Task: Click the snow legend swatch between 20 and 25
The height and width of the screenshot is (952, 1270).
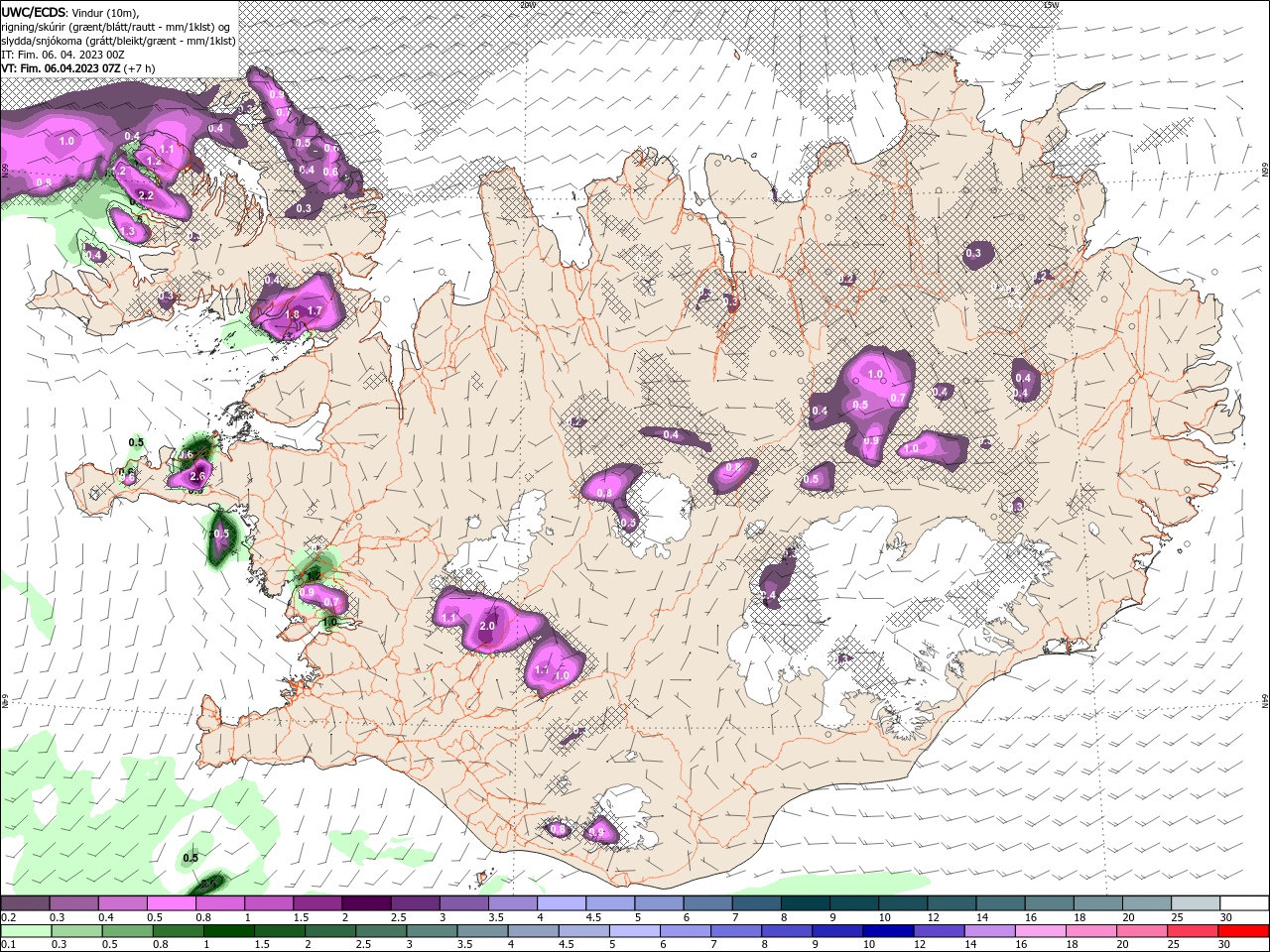Action: click(x=1147, y=903)
